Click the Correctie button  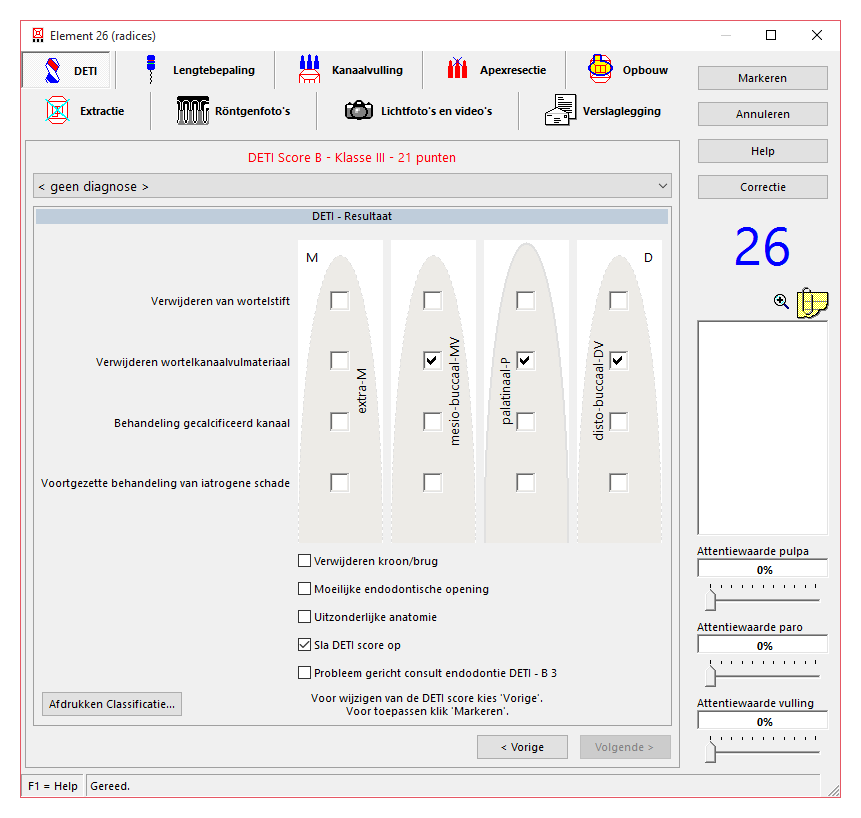tap(762, 187)
